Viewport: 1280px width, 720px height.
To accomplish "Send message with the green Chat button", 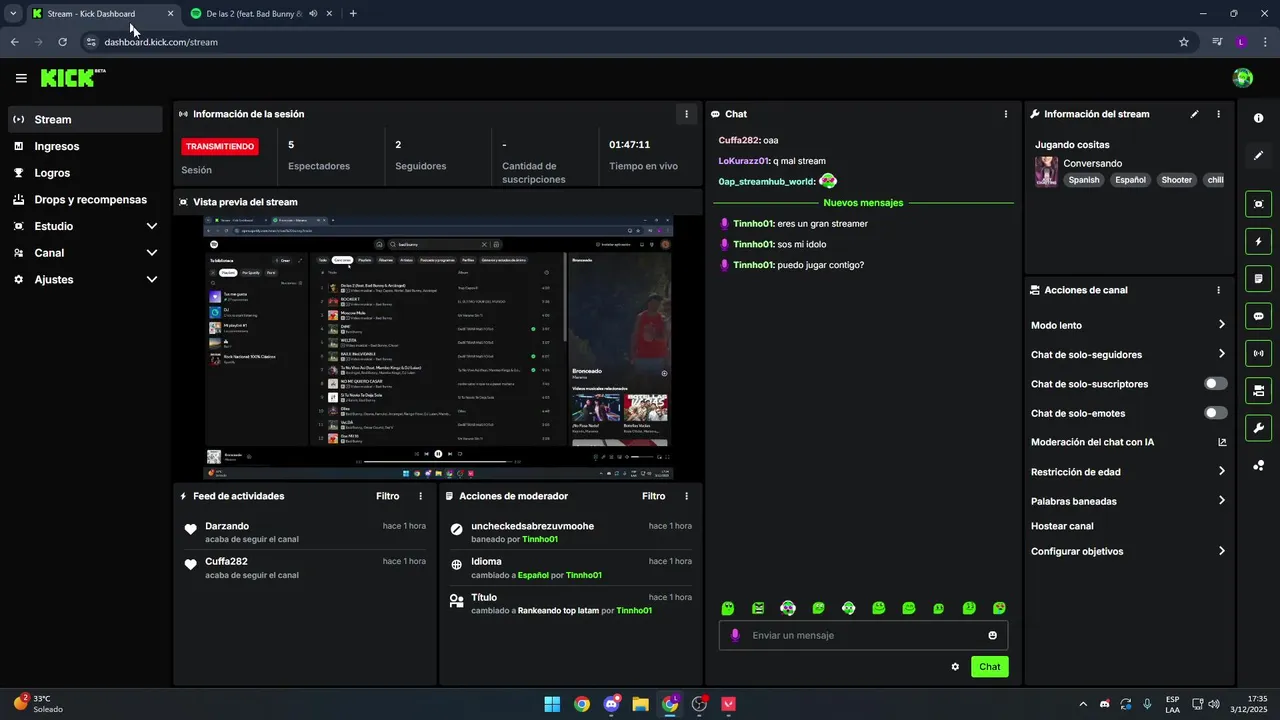I will [989, 667].
